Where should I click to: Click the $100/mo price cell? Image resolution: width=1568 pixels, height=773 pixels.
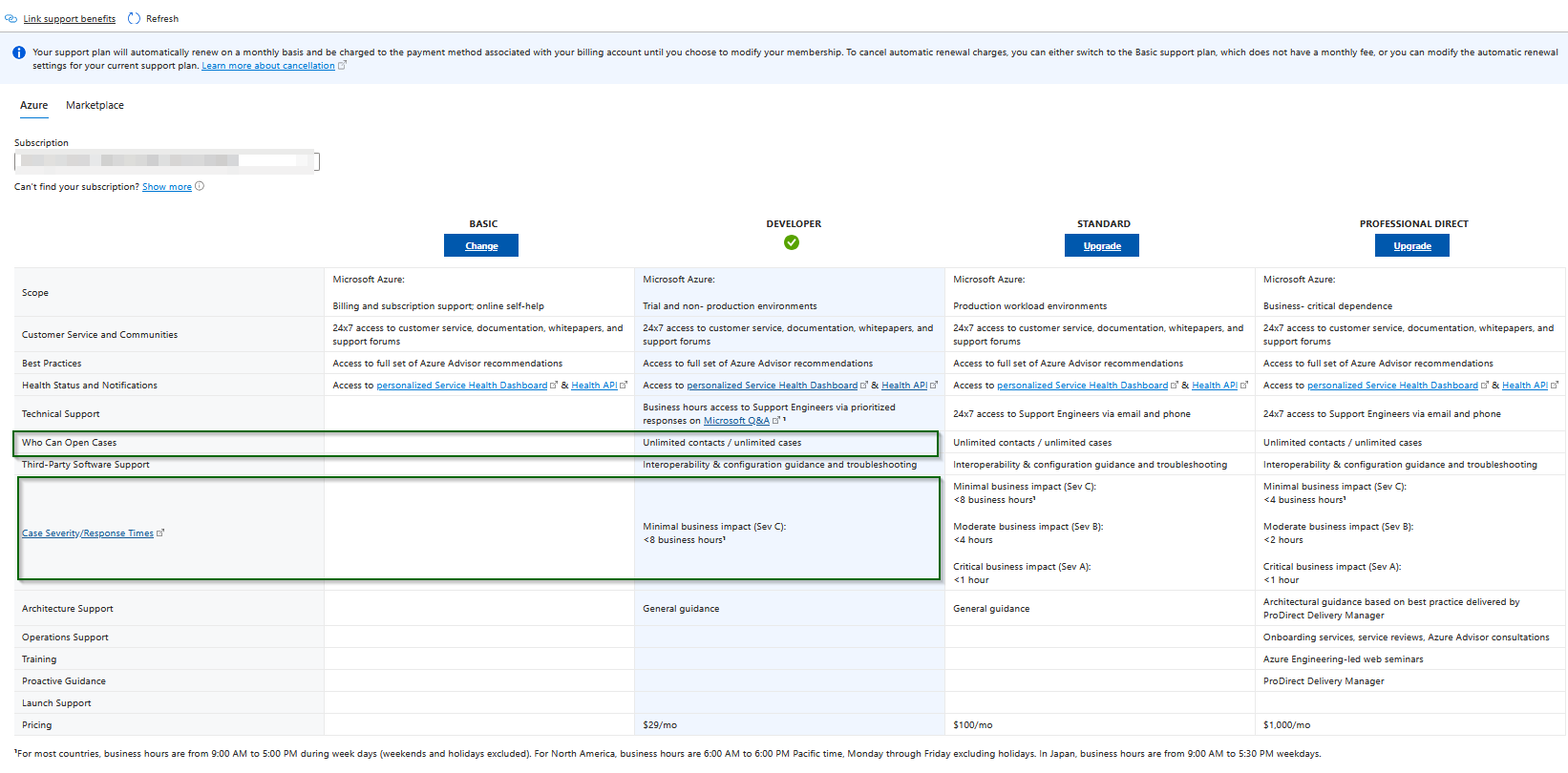click(x=973, y=725)
